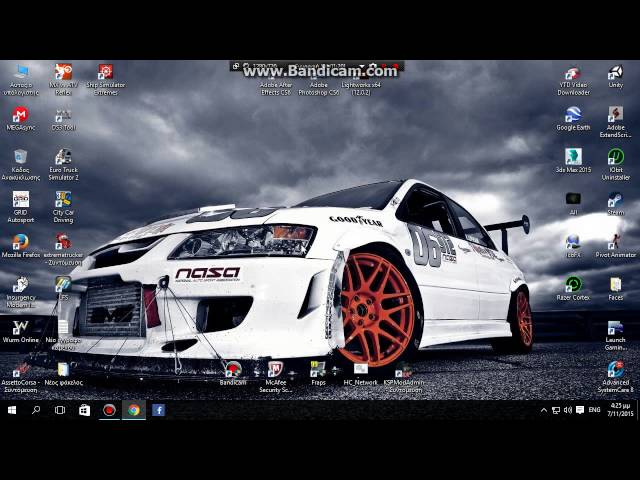Viewport: 640px width, 480px height.
Task: Open the Windows Store taskbar icon
Action: tap(84, 410)
